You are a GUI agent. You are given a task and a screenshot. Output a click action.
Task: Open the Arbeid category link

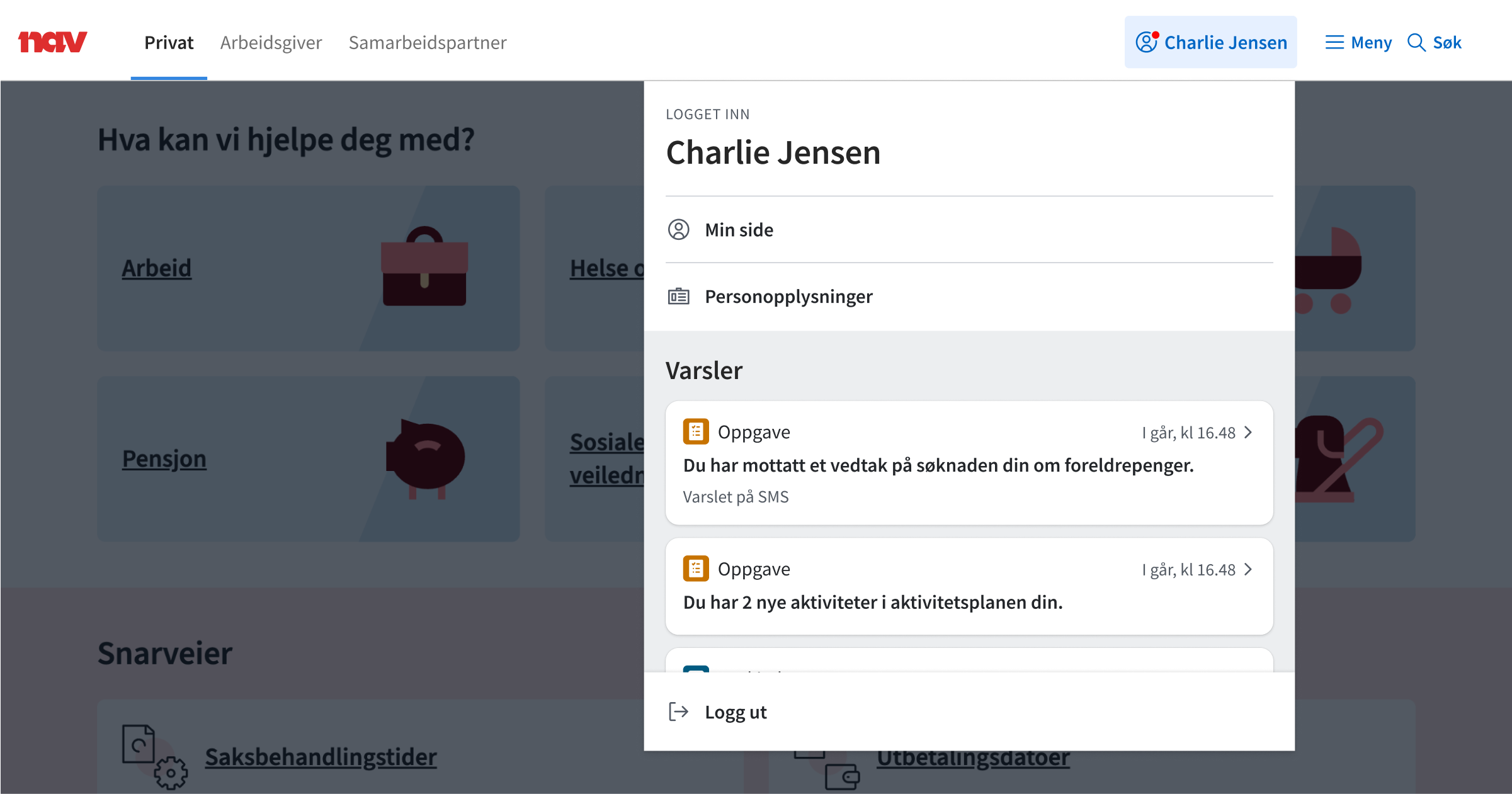point(156,268)
